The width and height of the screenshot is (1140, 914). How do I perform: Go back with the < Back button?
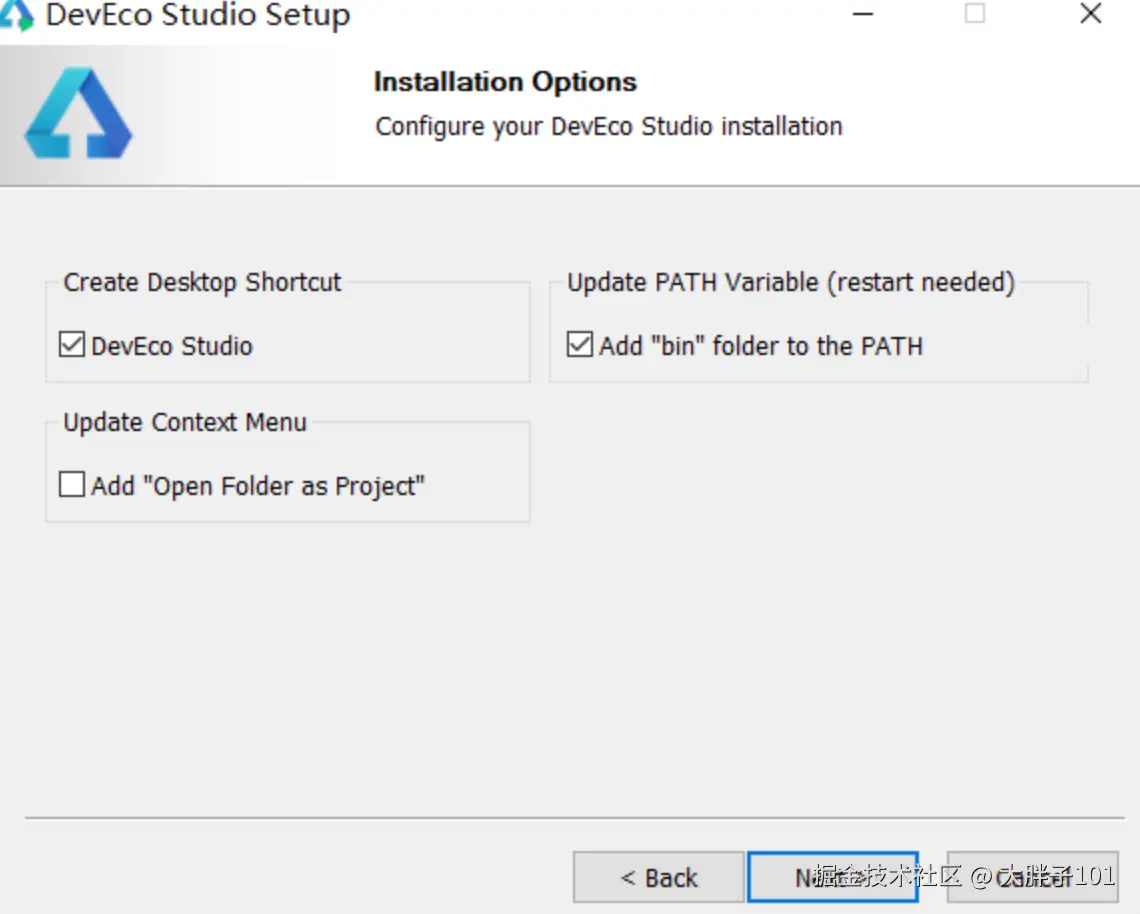(x=658, y=878)
